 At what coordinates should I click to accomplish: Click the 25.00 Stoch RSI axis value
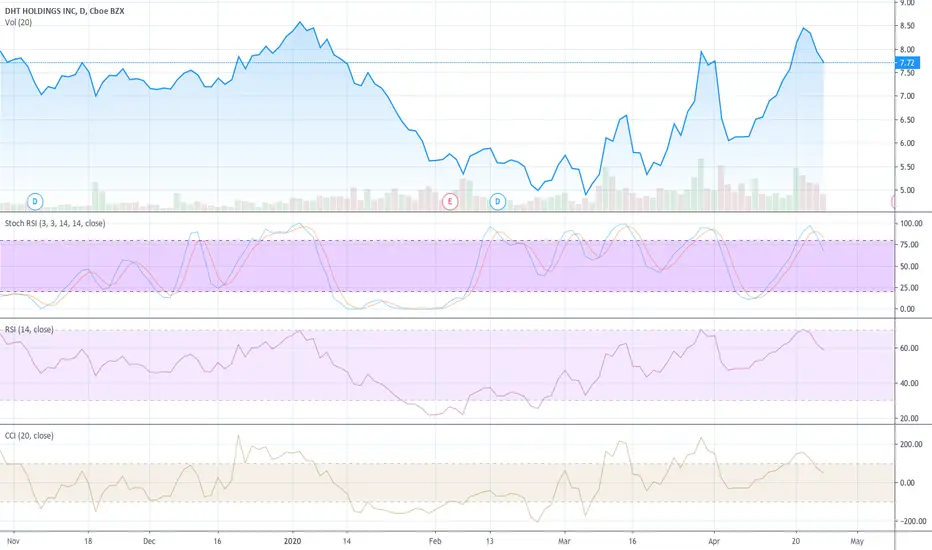911,288
